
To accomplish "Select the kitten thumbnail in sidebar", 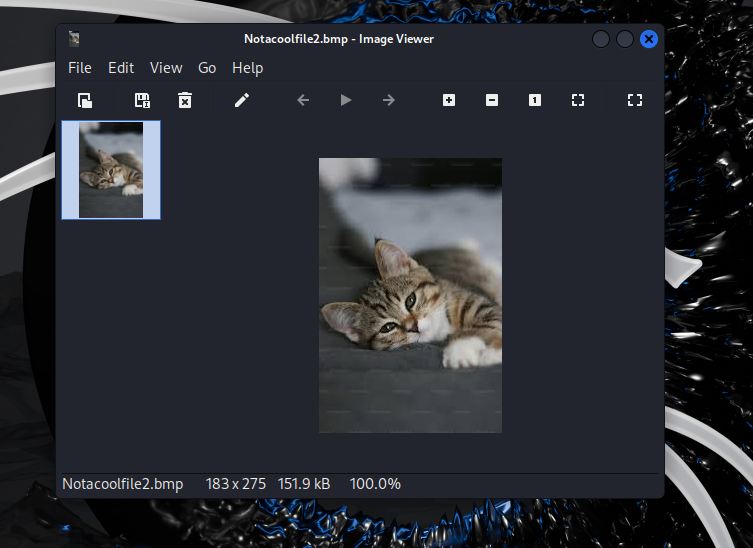I will coord(111,170).
